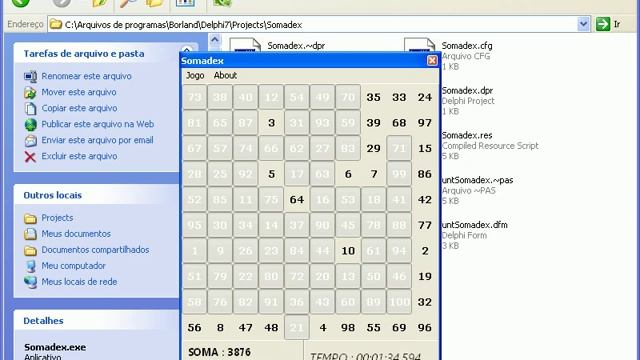Click the Explorer address path field
This screenshot has height=360, width=640.
point(318,24)
